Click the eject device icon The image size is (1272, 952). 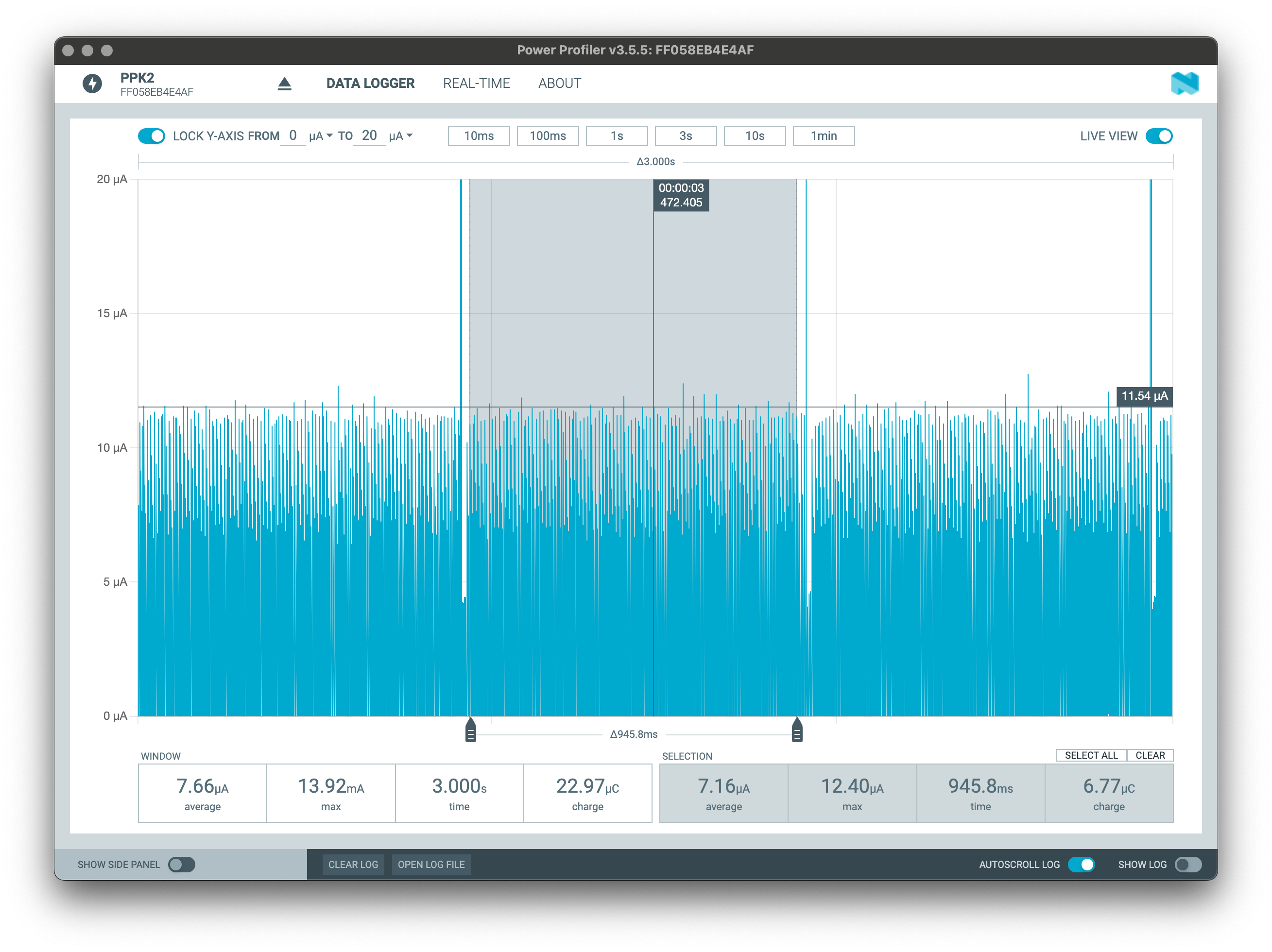(x=284, y=84)
